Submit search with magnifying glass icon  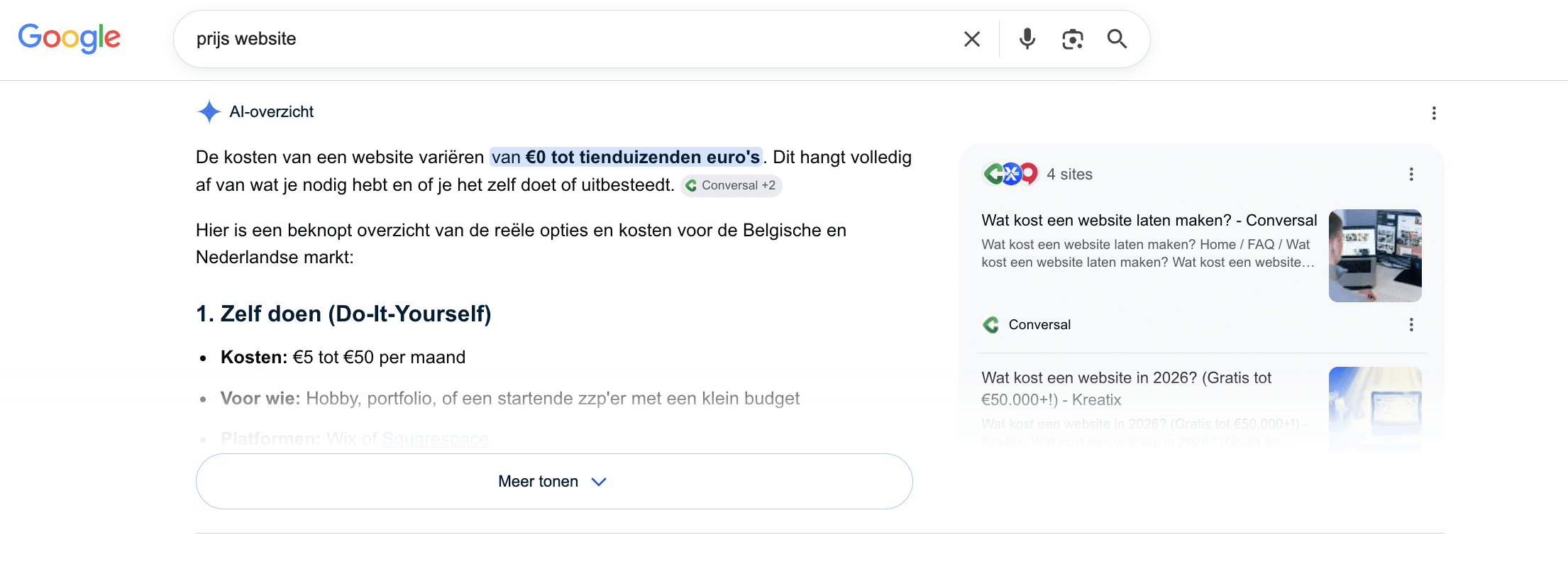pyautogui.click(x=1117, y=39)
